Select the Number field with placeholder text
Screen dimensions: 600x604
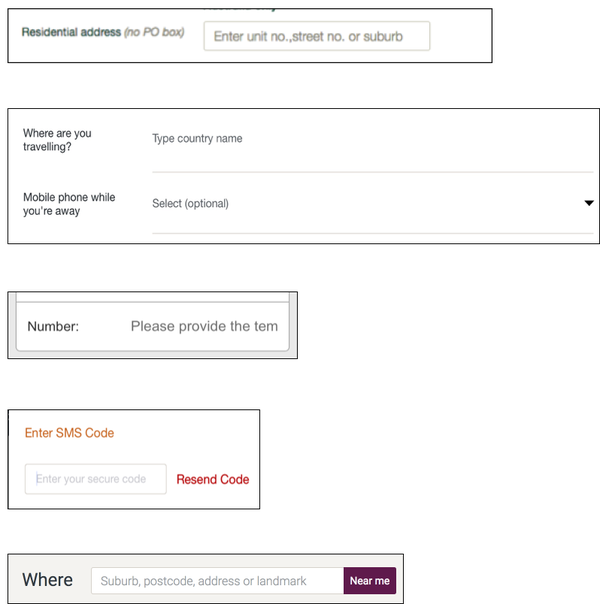pos(204,326)
